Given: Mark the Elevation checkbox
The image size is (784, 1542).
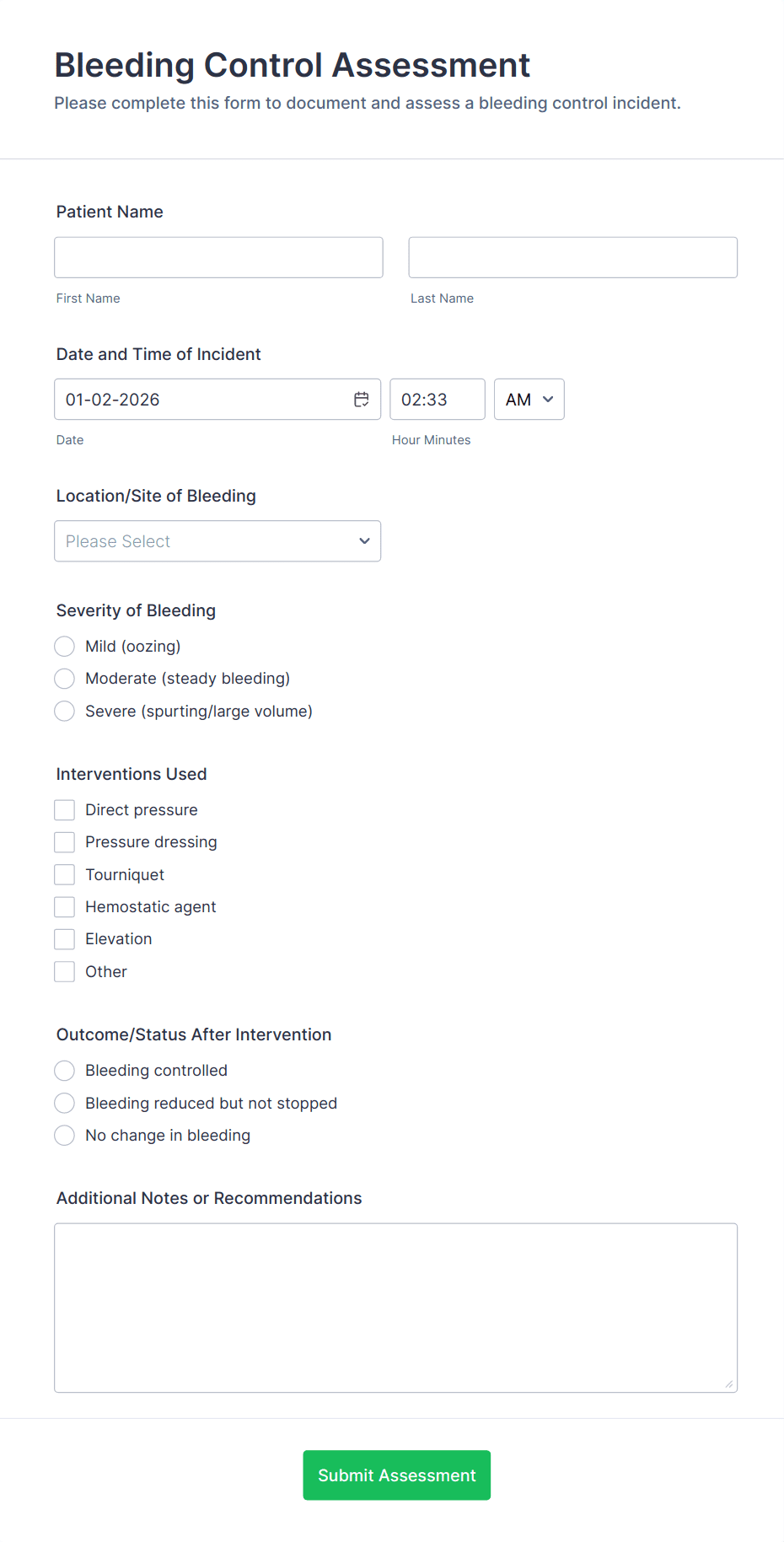Looking at the screenshot, I should 65,939.
